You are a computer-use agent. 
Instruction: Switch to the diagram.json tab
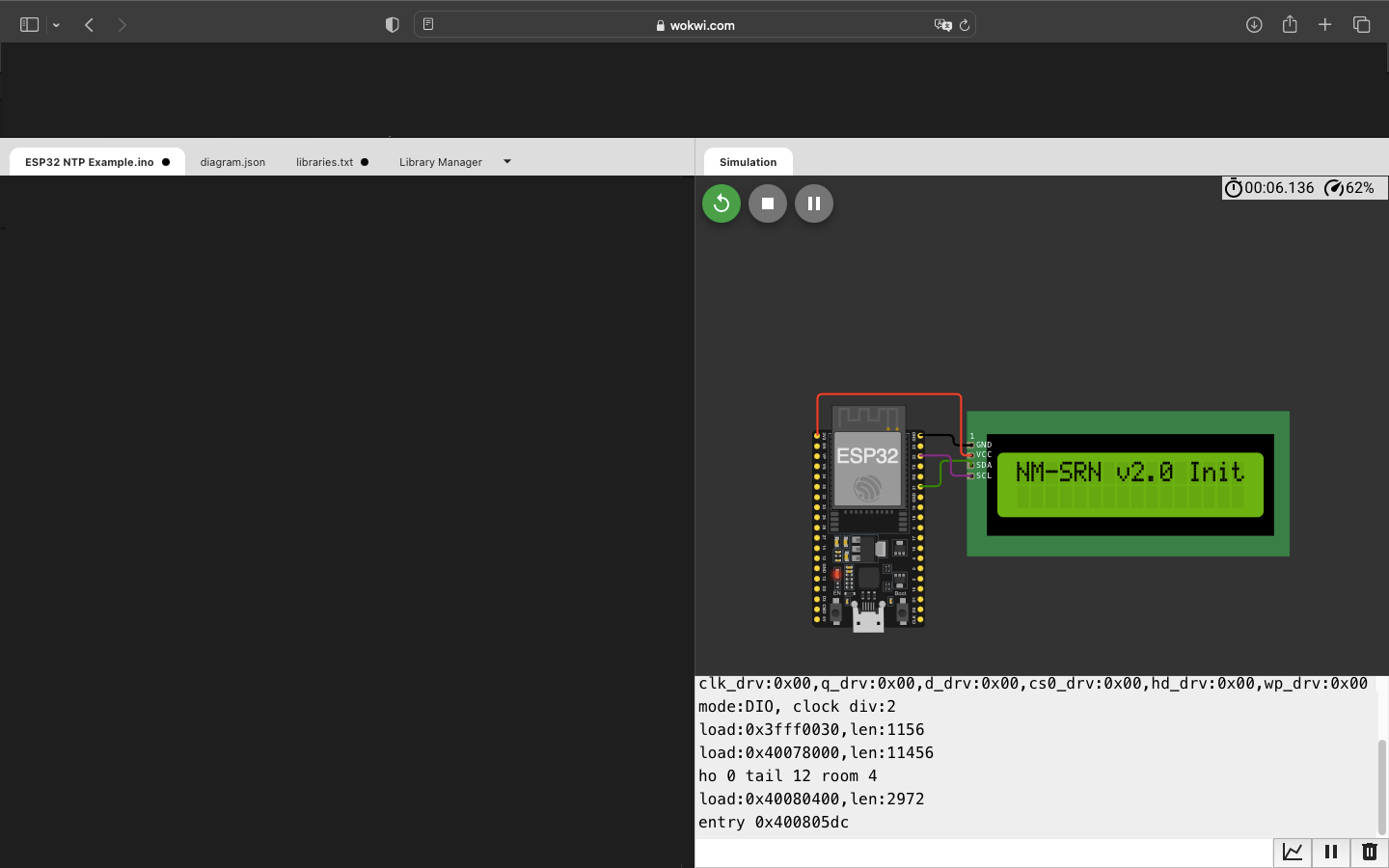(232, 162)
